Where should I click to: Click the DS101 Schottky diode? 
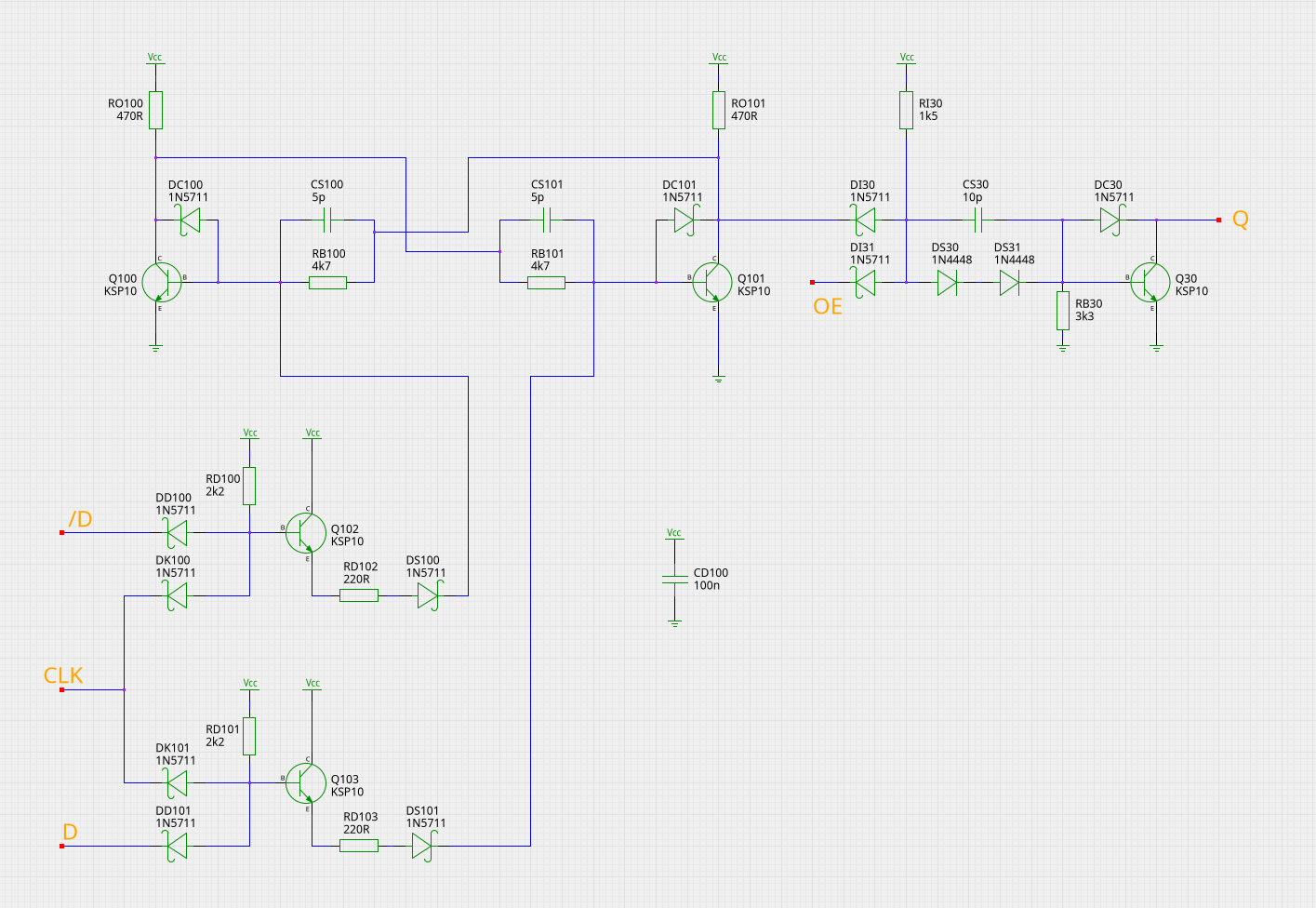pyautogui.click(x=423, y=846)
